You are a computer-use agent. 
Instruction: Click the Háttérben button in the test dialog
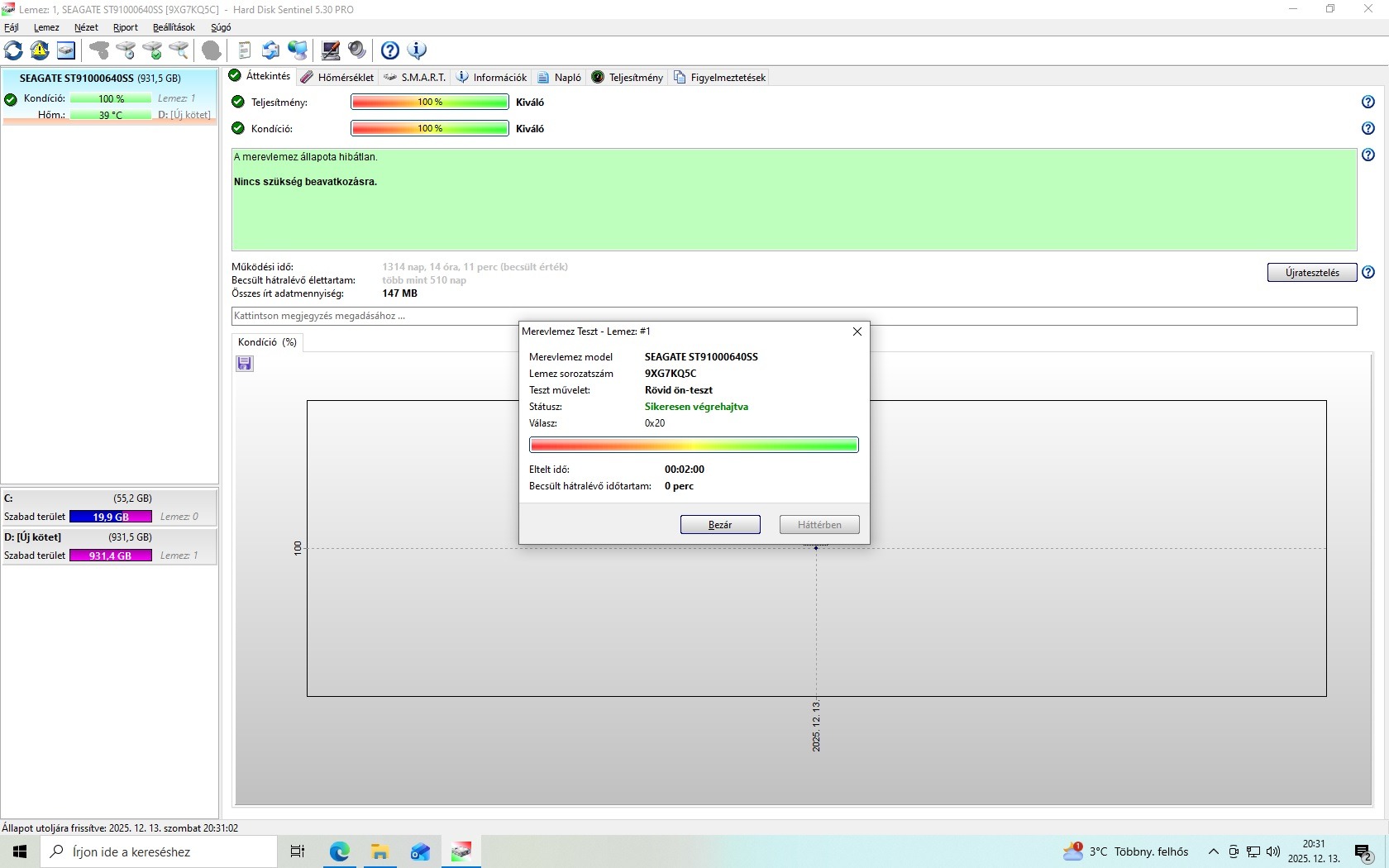coord(819,525)
